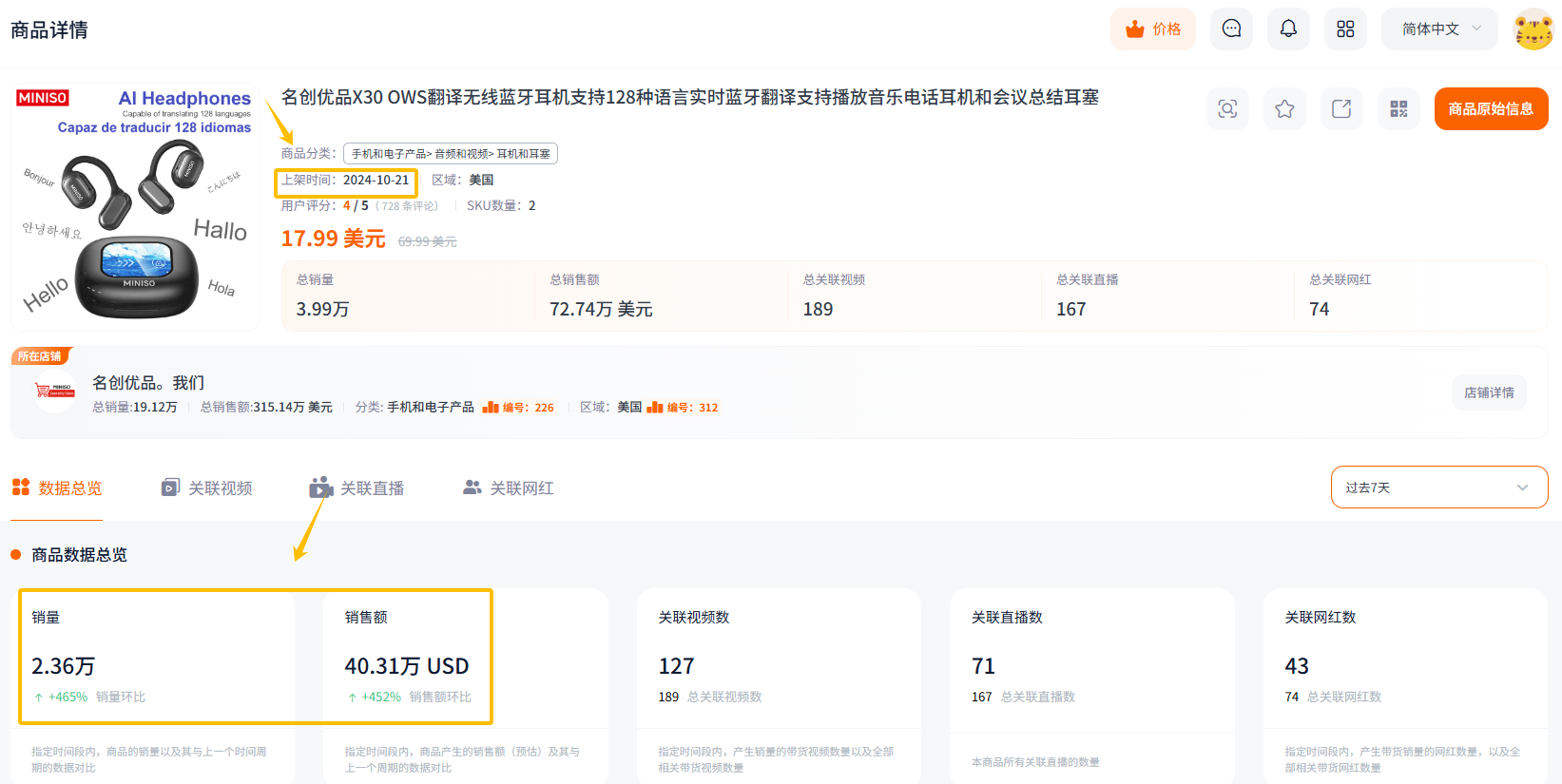
Task: Click the store name 名创优品。我们
Action: click(x=148, y=382)
